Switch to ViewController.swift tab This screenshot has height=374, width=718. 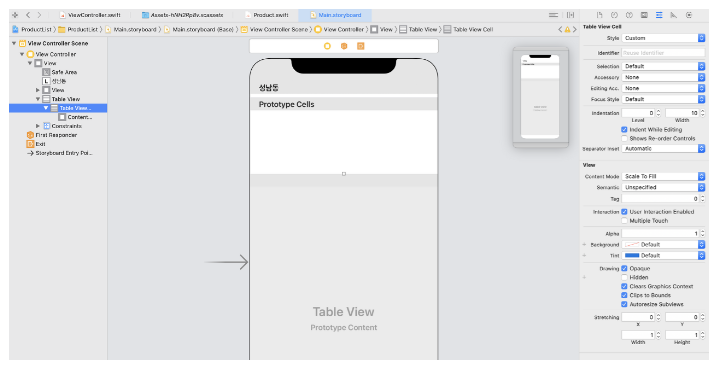[90, 15]
